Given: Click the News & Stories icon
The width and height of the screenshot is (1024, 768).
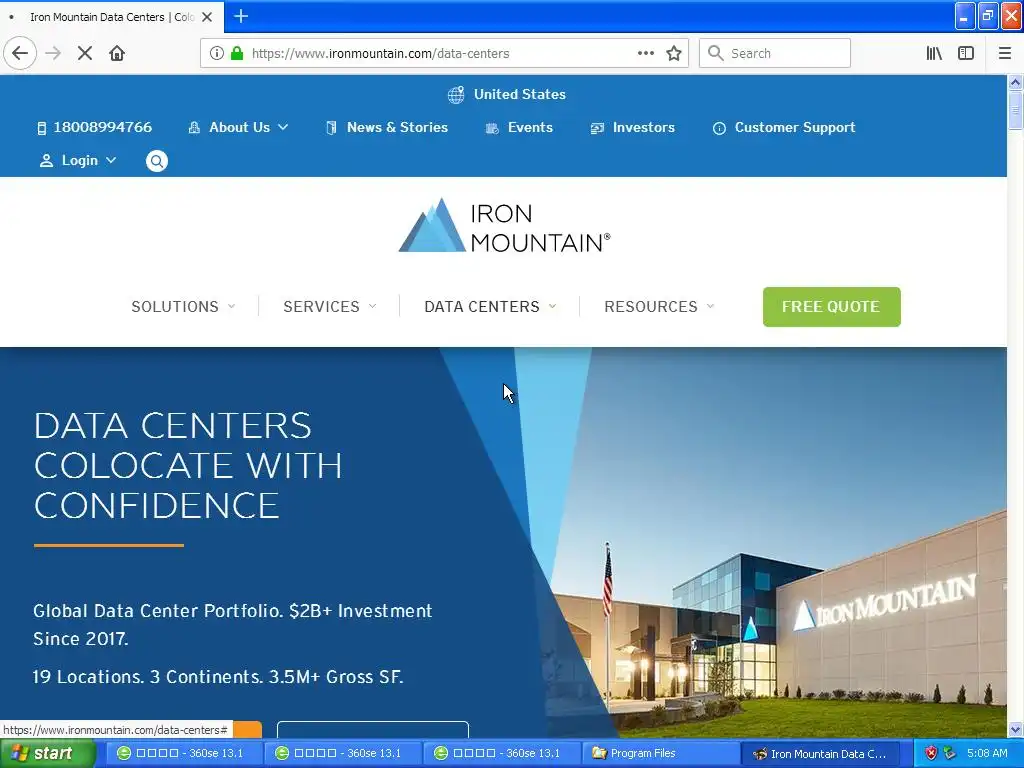Looking at the screenshot, I should tap(331, 128).
